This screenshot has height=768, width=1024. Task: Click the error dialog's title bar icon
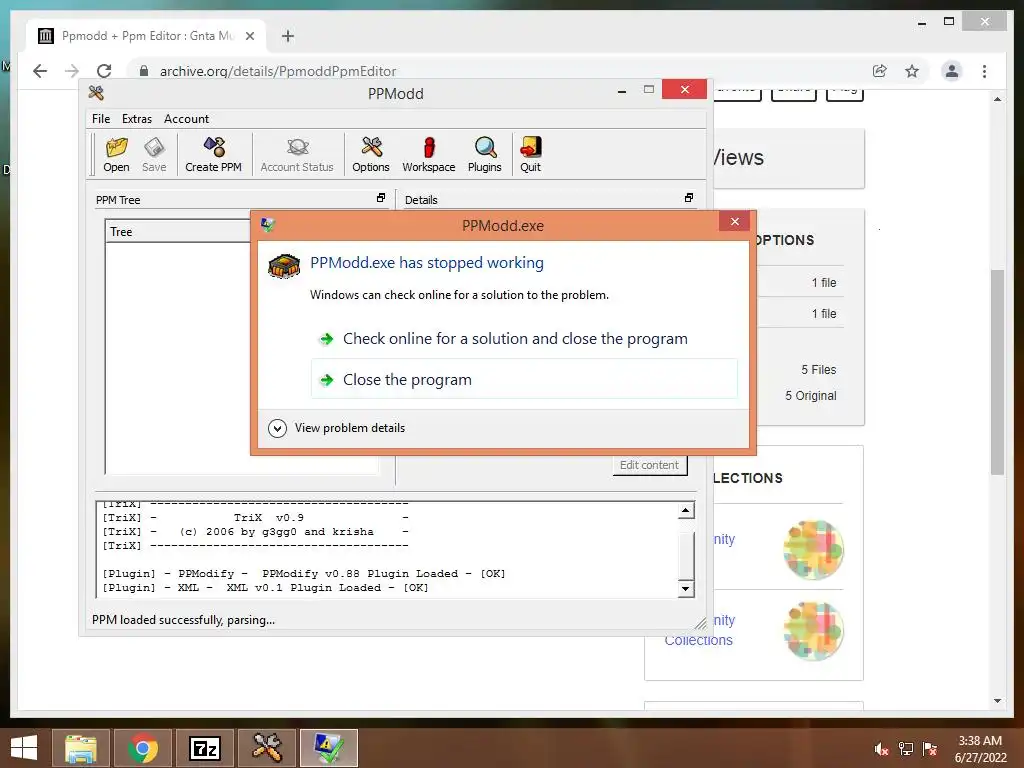tap(268, 225)
